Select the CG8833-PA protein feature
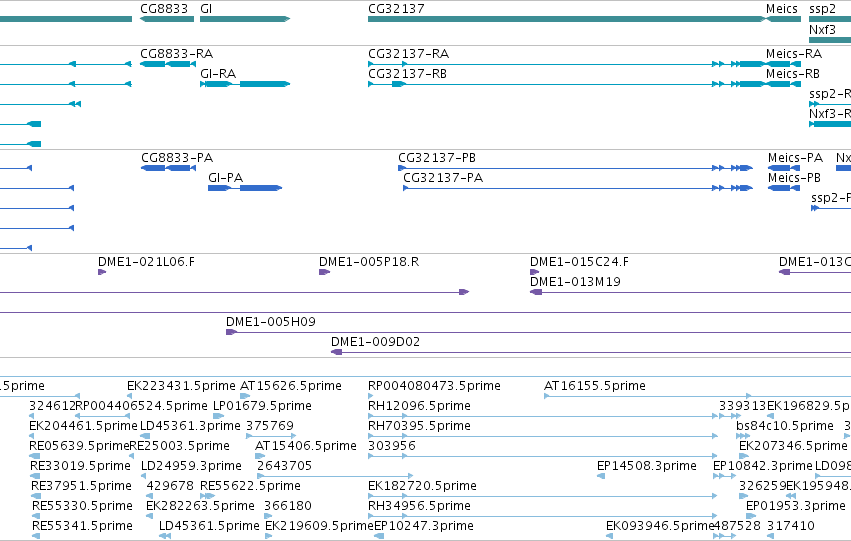Screen dimensions: 851x541 click(168, 168)
